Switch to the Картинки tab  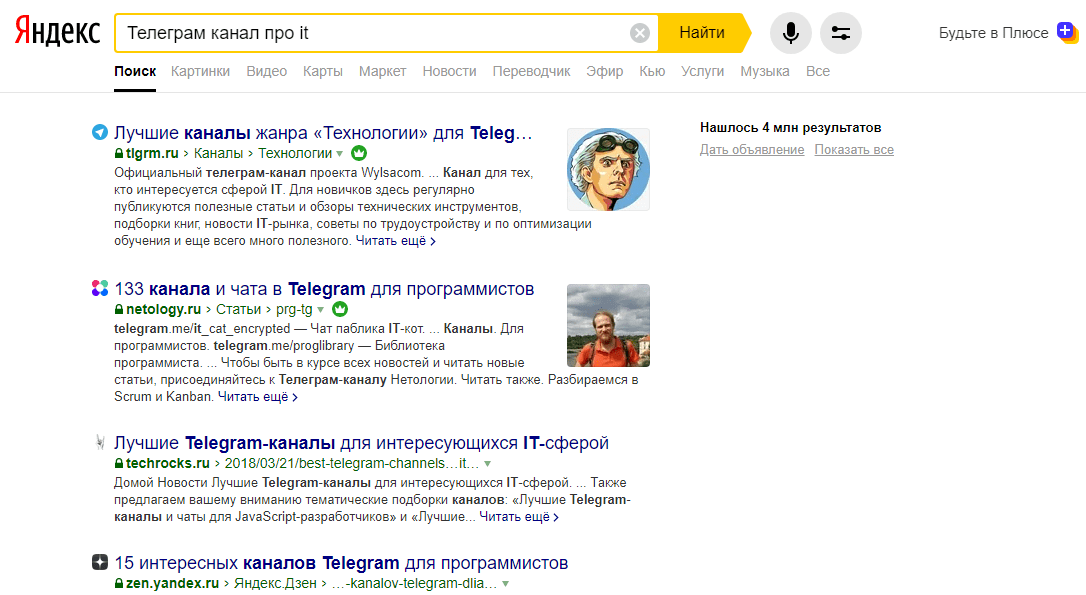click(x=200, y=71)
